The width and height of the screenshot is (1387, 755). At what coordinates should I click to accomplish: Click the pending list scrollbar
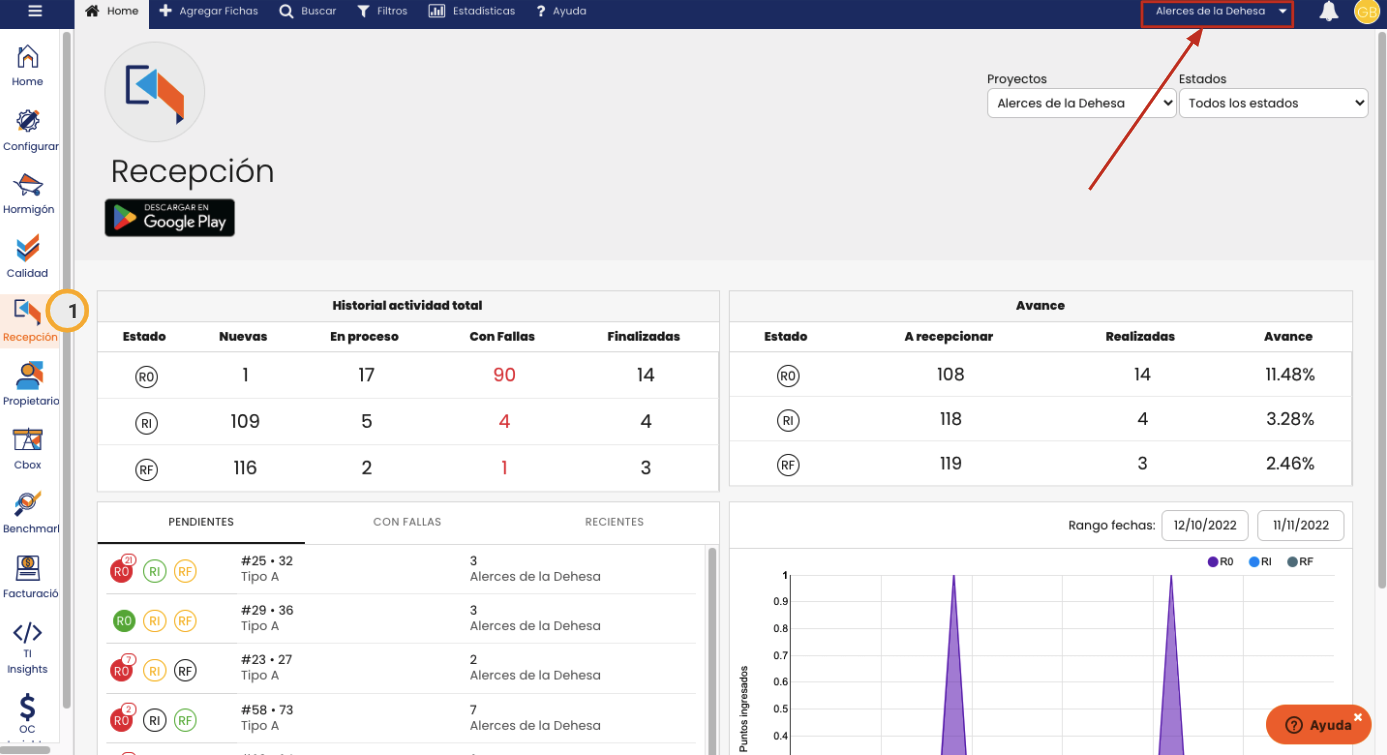[712, 650]
